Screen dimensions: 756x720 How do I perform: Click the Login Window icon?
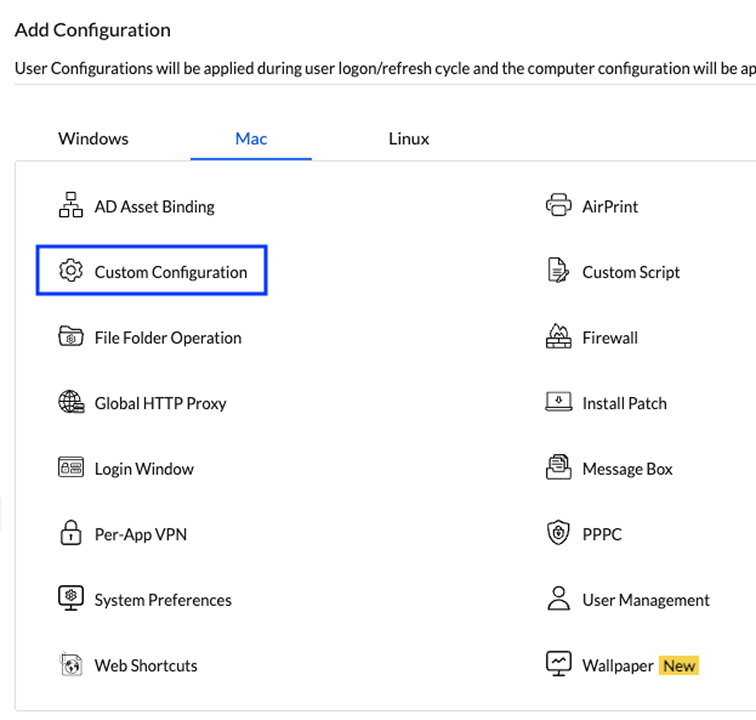pyautogui.click(x=70, y=468)
